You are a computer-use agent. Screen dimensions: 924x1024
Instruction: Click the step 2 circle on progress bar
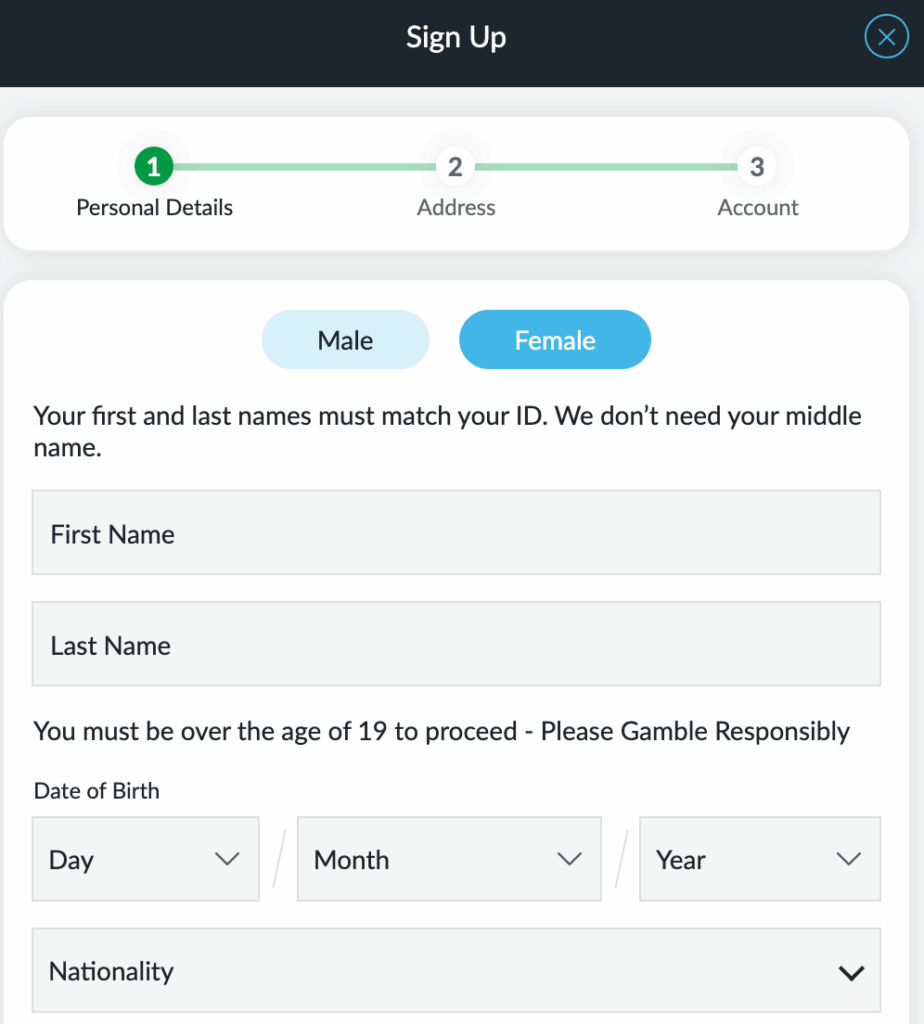pos(456,166)
